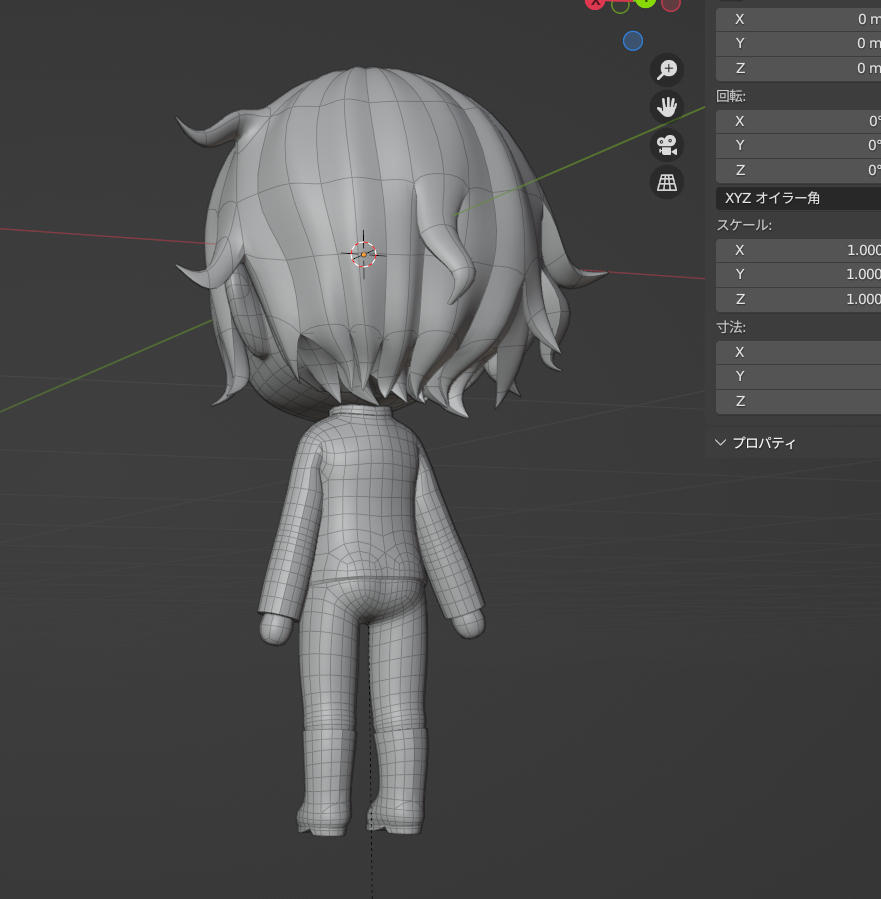Viewport: 881px width, 899px height.
Task: Click the スケール X value field
Action: tap(798, 250)
